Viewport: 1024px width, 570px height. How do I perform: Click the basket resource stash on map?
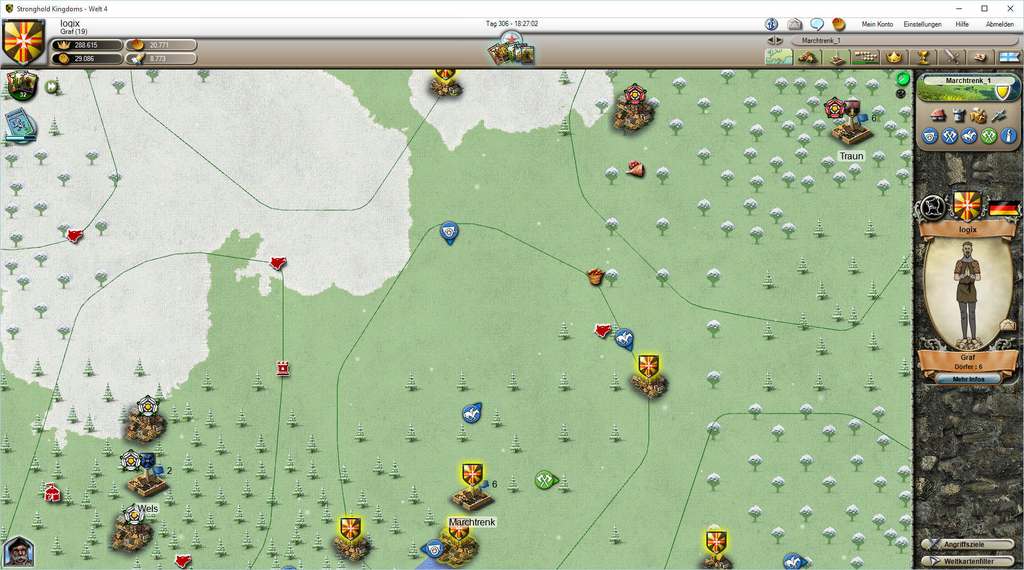click(595, 276)
